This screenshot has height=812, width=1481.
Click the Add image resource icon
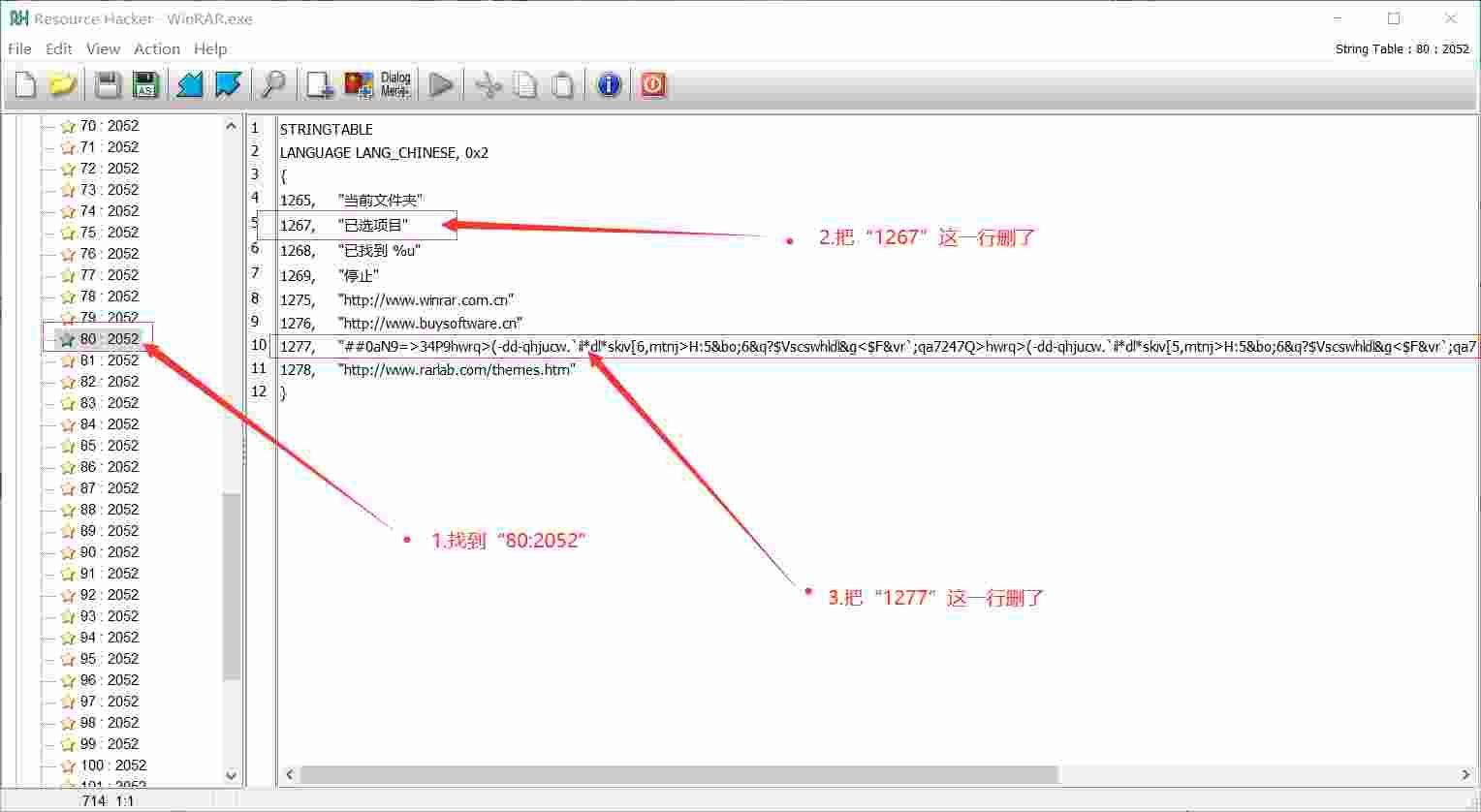pyautogui.click(x=359, y=85)
